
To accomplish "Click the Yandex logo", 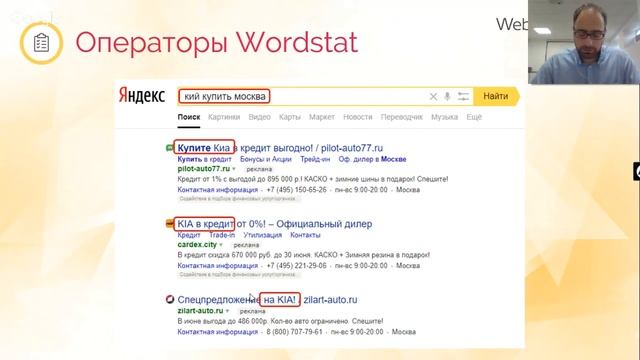I will (x=142, y=96).
